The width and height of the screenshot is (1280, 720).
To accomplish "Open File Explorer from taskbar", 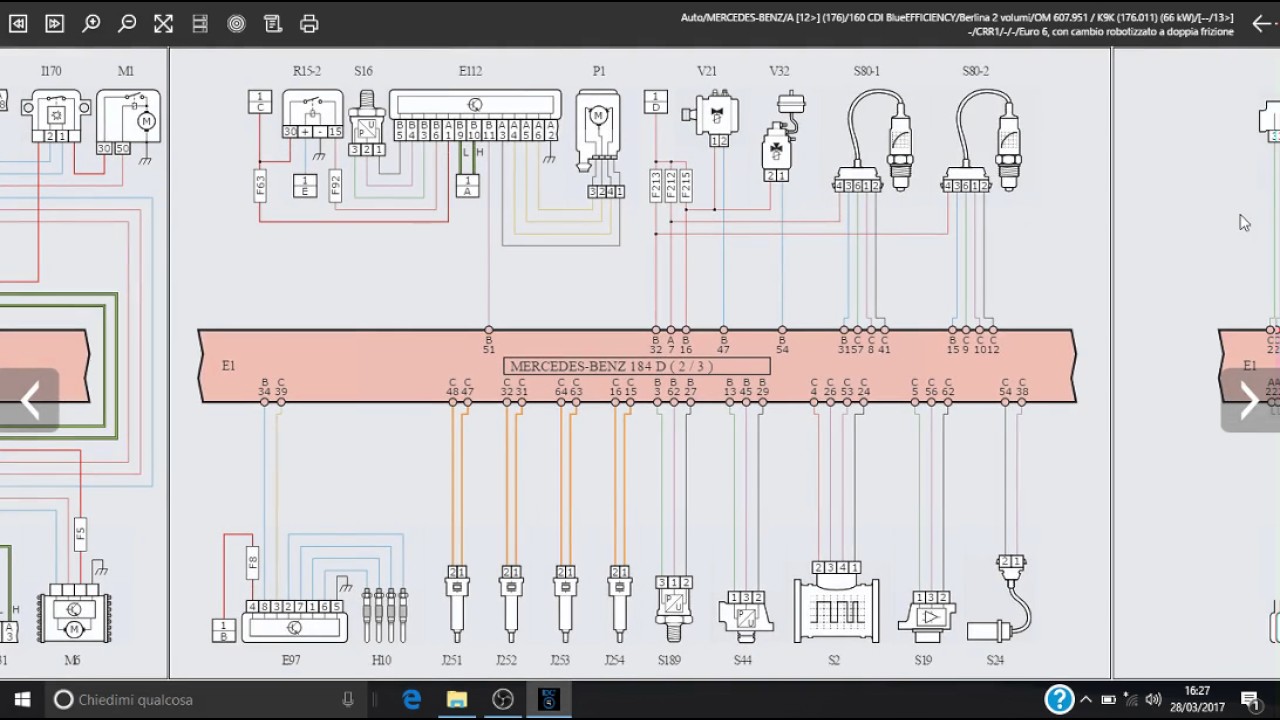I will [x=457, y=700].
